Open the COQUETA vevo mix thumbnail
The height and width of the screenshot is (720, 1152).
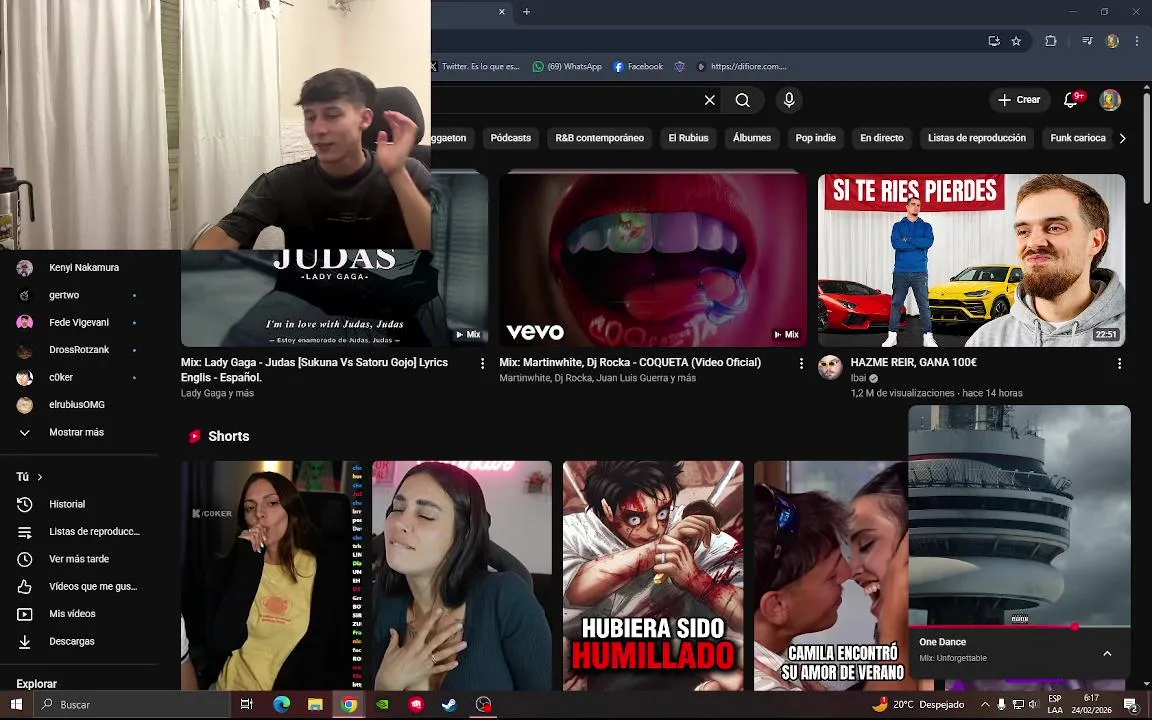pos(652,259)
